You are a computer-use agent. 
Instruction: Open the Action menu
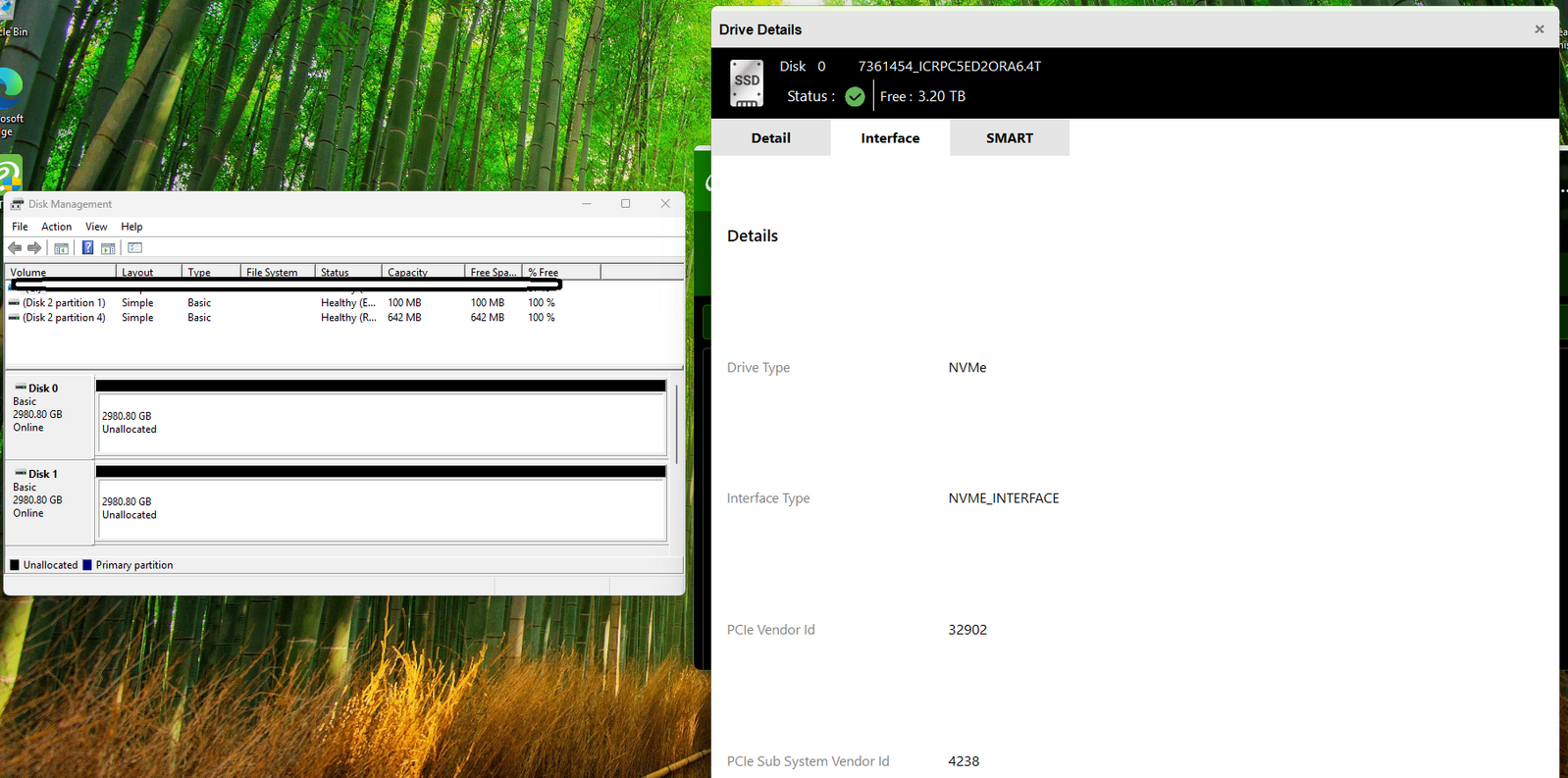pos(56,227)
